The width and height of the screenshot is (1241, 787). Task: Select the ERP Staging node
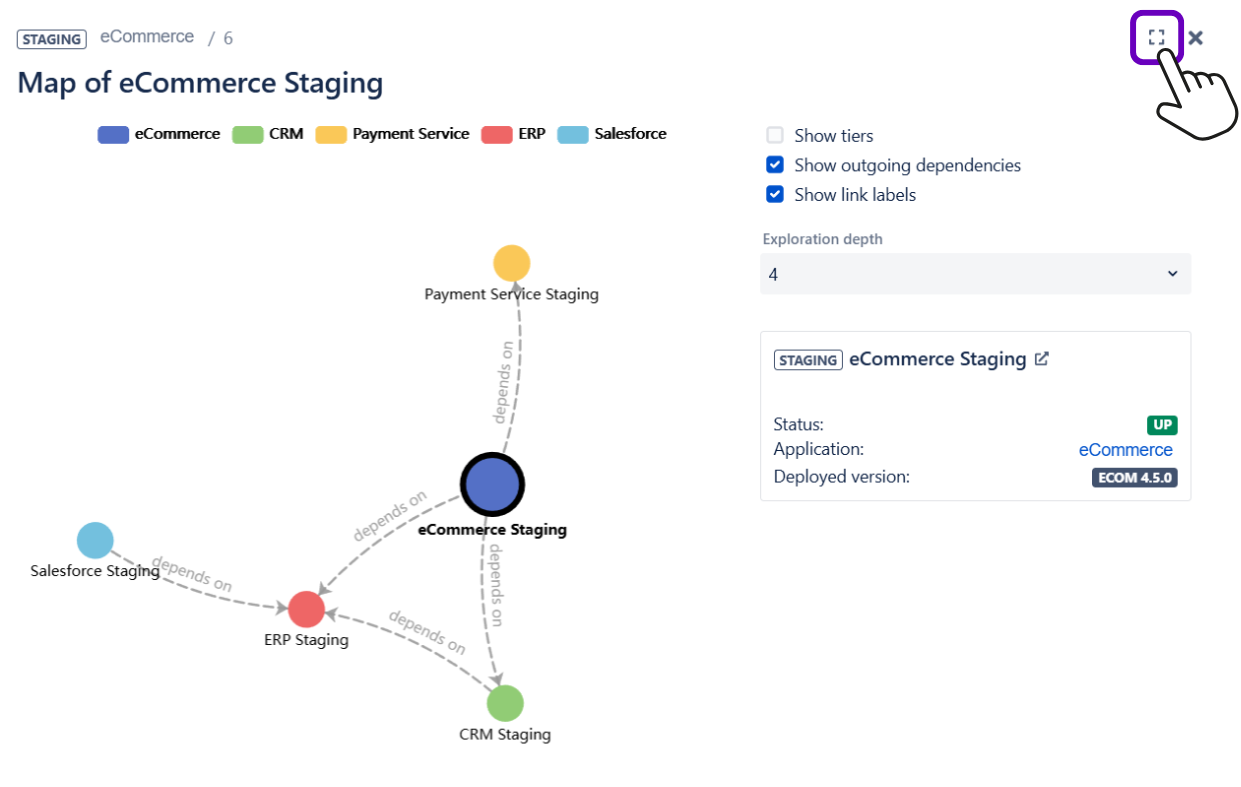pyautogui.click(x=306, y=609)
